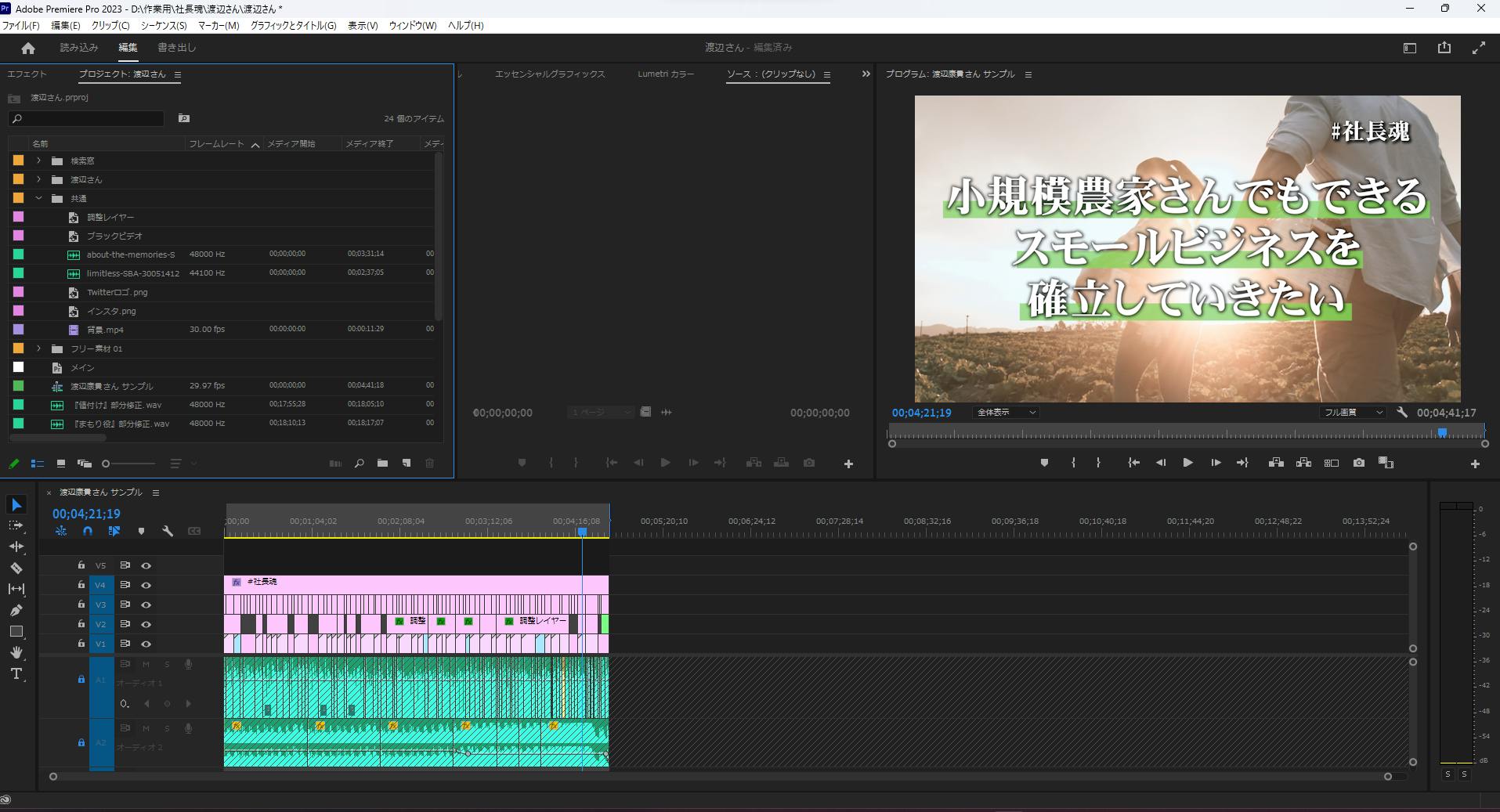Select the Pen tool
1500x812 pixels.
pyautogui.click(x=16, y=610)
